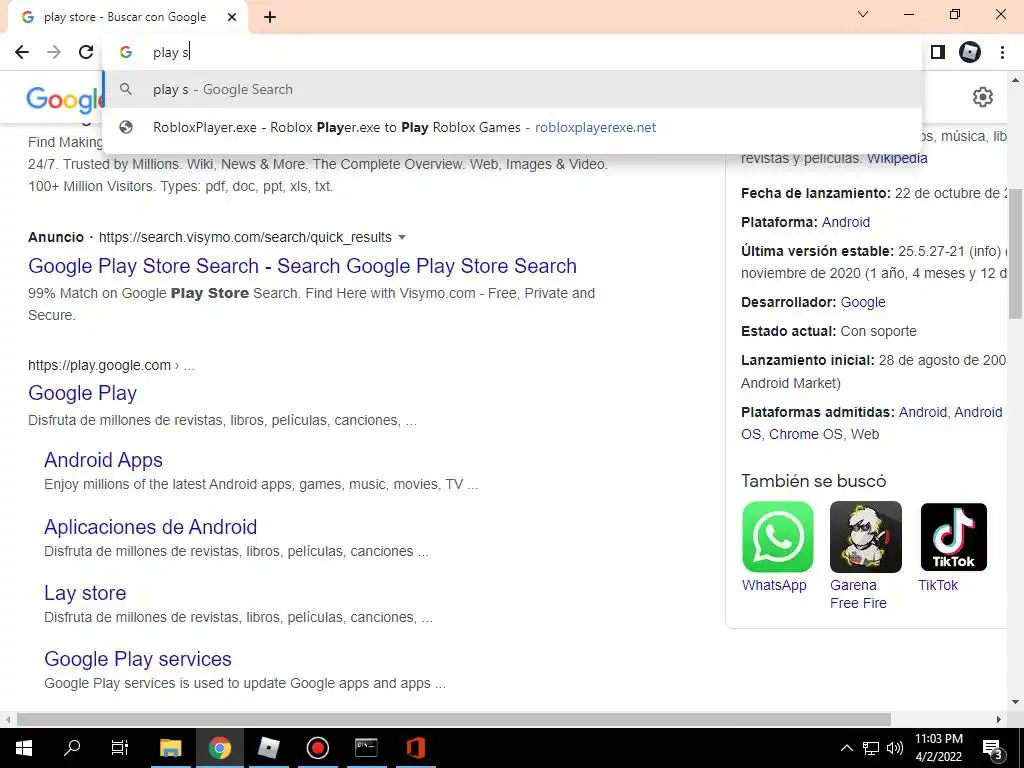Open the volume tray icon
The height and width of the screenshot is (768, 1024).
pos(895,748)
